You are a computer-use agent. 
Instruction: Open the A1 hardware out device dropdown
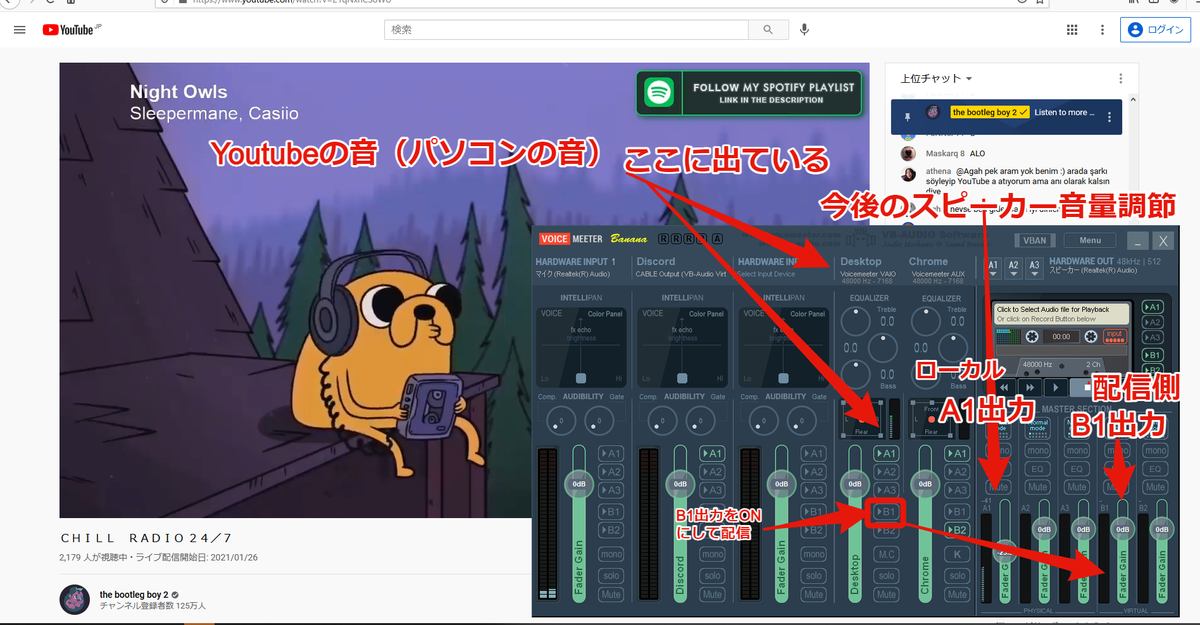[x=993, y=267]
